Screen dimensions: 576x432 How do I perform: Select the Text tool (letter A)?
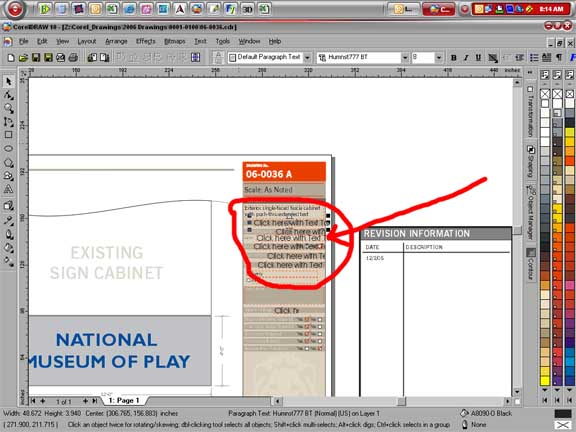pos(8,189)
